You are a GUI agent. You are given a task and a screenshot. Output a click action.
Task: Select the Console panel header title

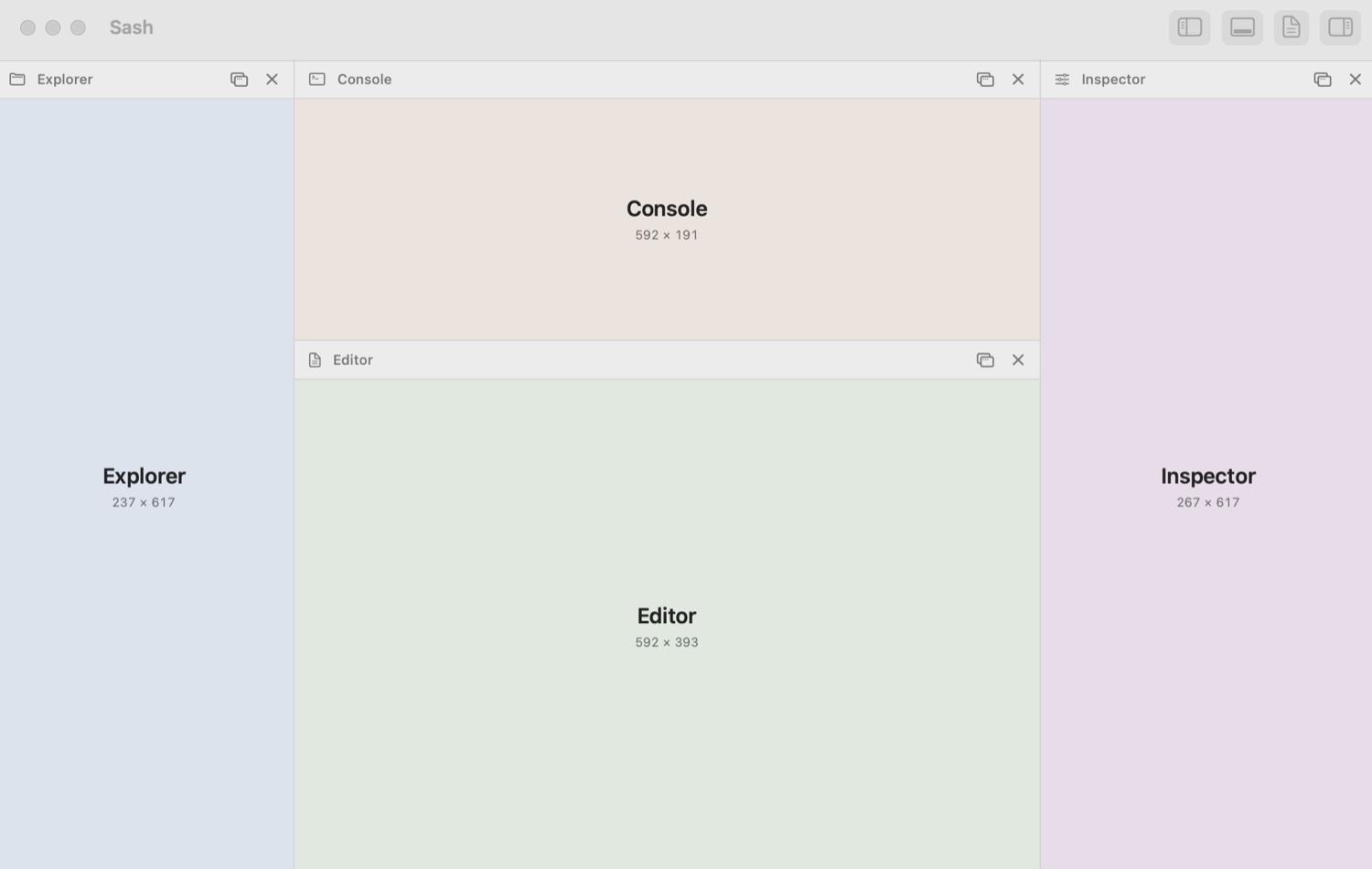point(364,80)
